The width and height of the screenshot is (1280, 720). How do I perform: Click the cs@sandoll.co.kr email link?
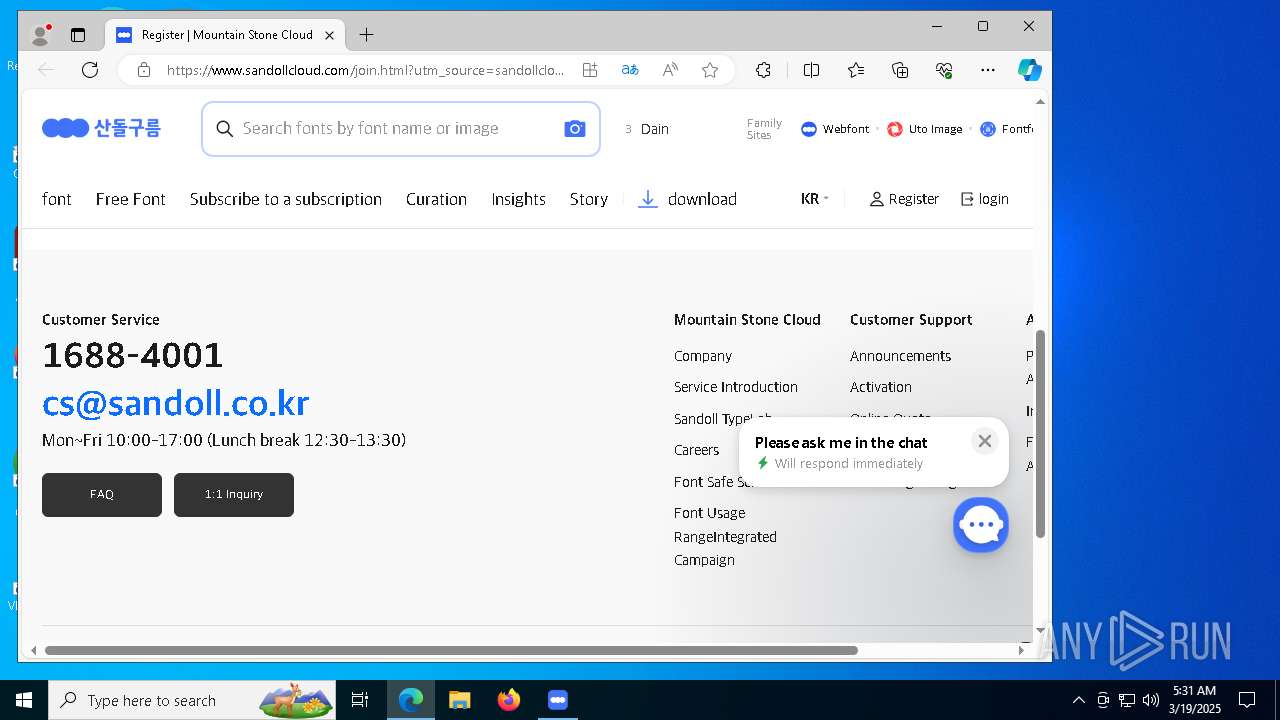(x=176, y=403)
